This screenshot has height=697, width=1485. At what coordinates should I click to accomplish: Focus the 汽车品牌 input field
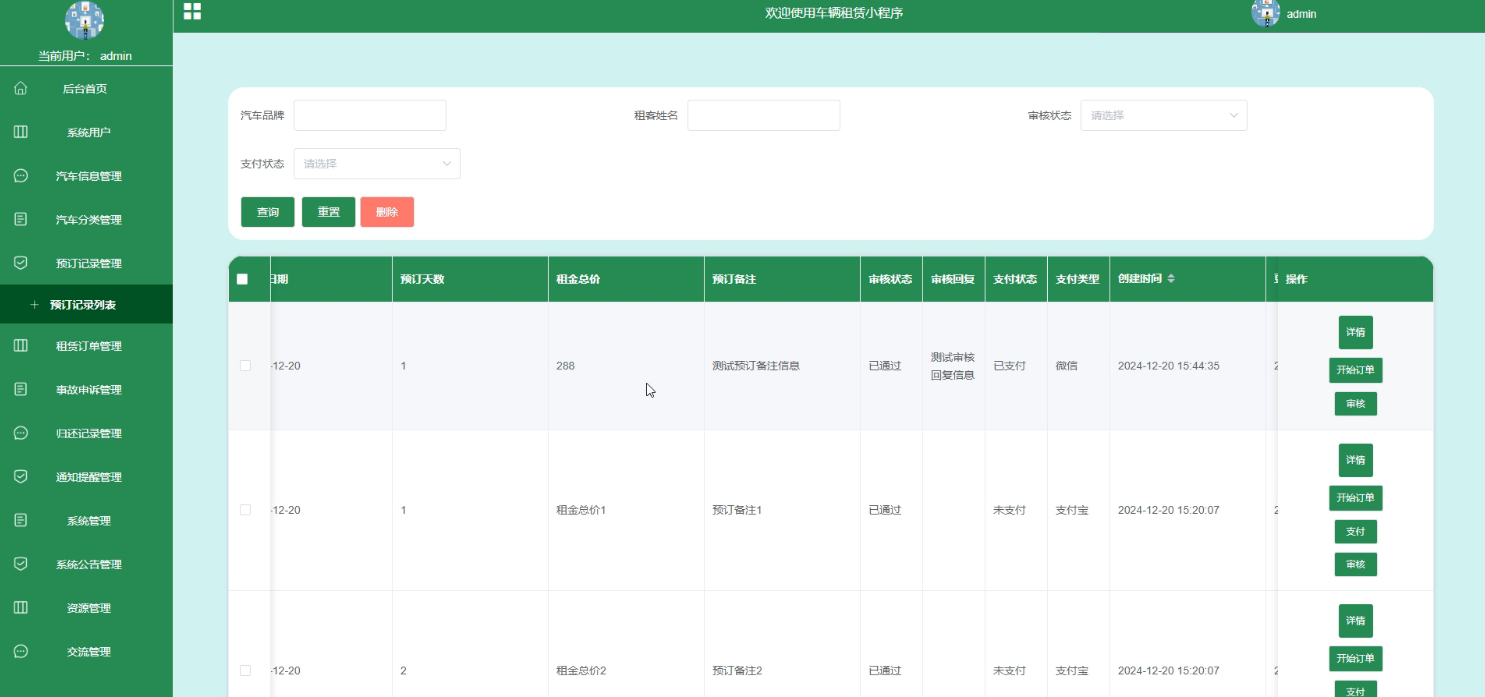pos(370,115)
